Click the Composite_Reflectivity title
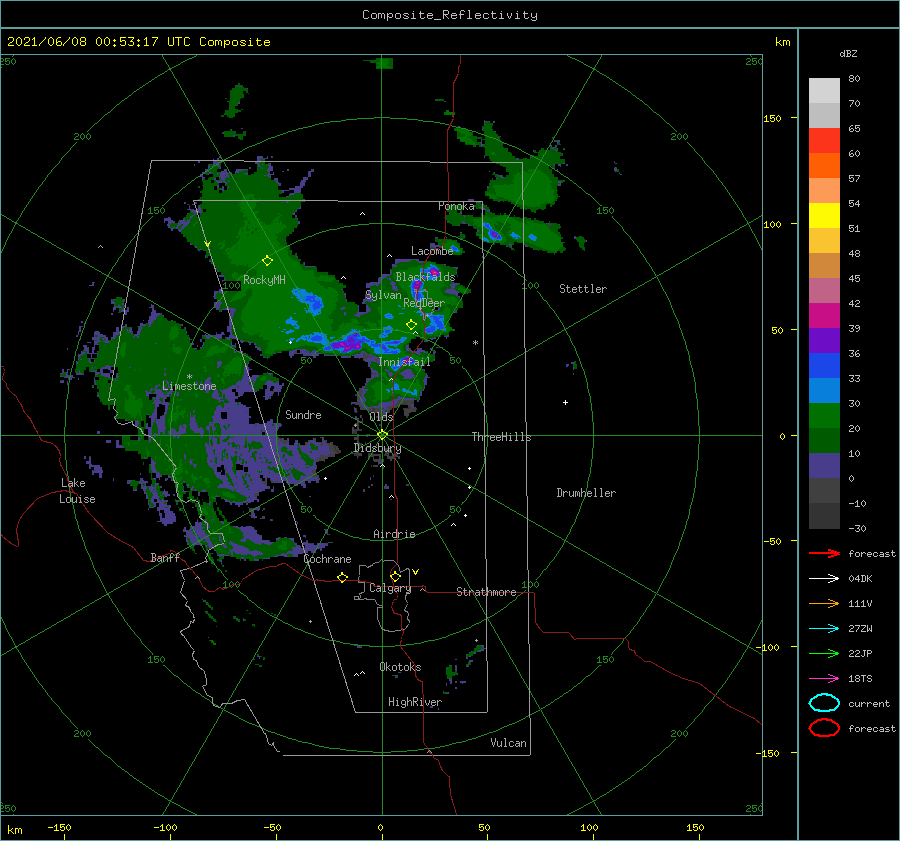The image size is (900, 841). [450, 15]
